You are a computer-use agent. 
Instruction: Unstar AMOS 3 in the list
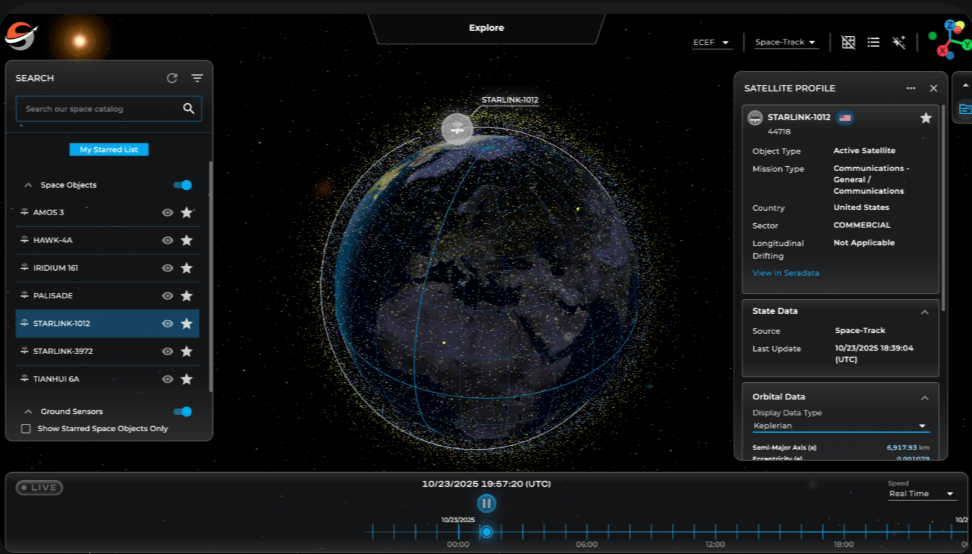click(187, 213)
